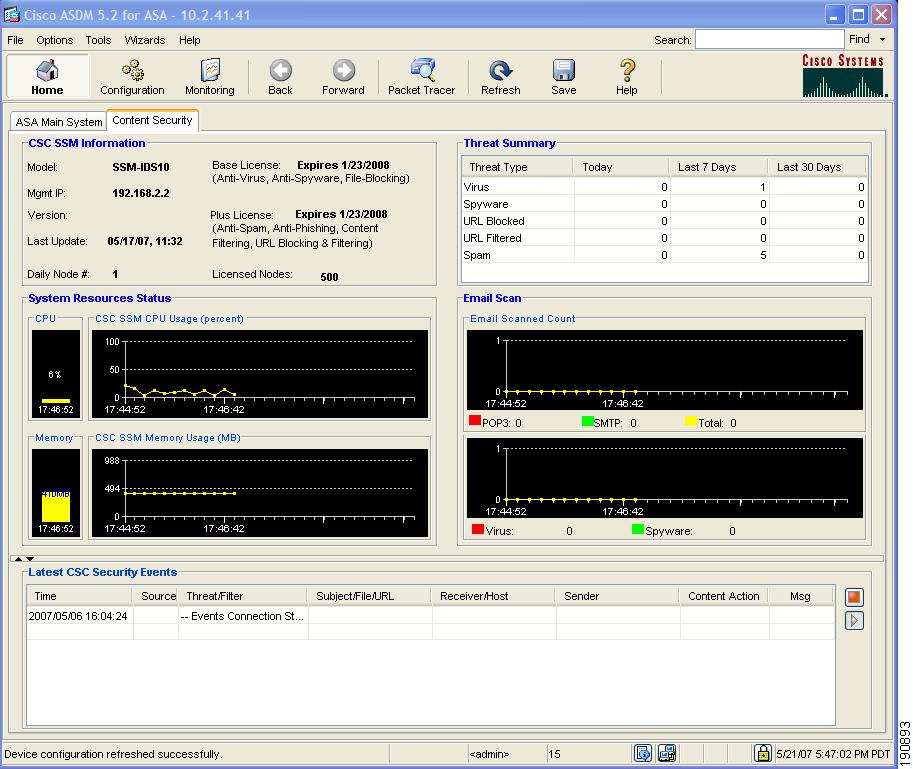913x769 pixels.
Task: Save the running configuration
Action: (564, 76)
